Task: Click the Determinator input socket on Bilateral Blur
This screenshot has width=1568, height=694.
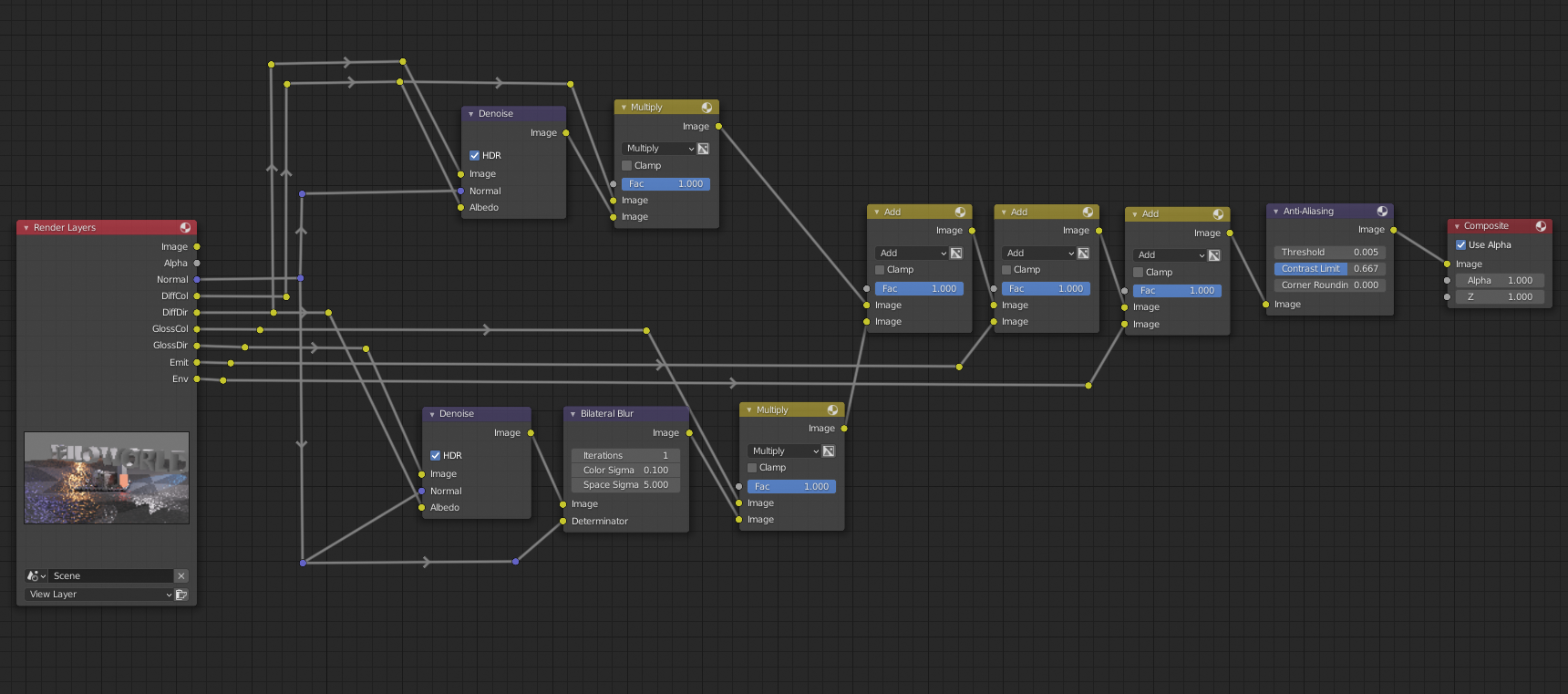Action: click(562, 521)
